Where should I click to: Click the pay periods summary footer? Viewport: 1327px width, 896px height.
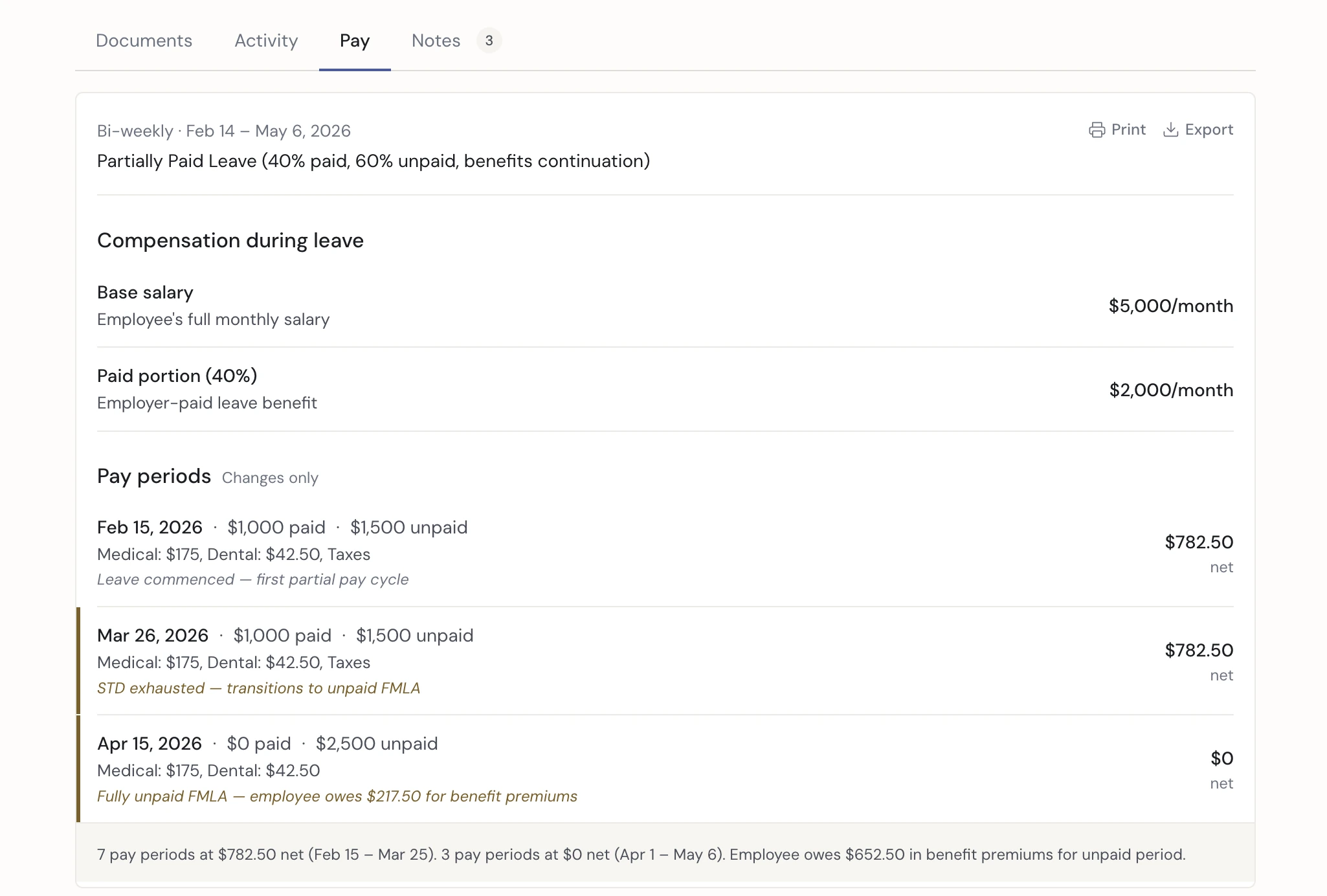coord(641,855)
